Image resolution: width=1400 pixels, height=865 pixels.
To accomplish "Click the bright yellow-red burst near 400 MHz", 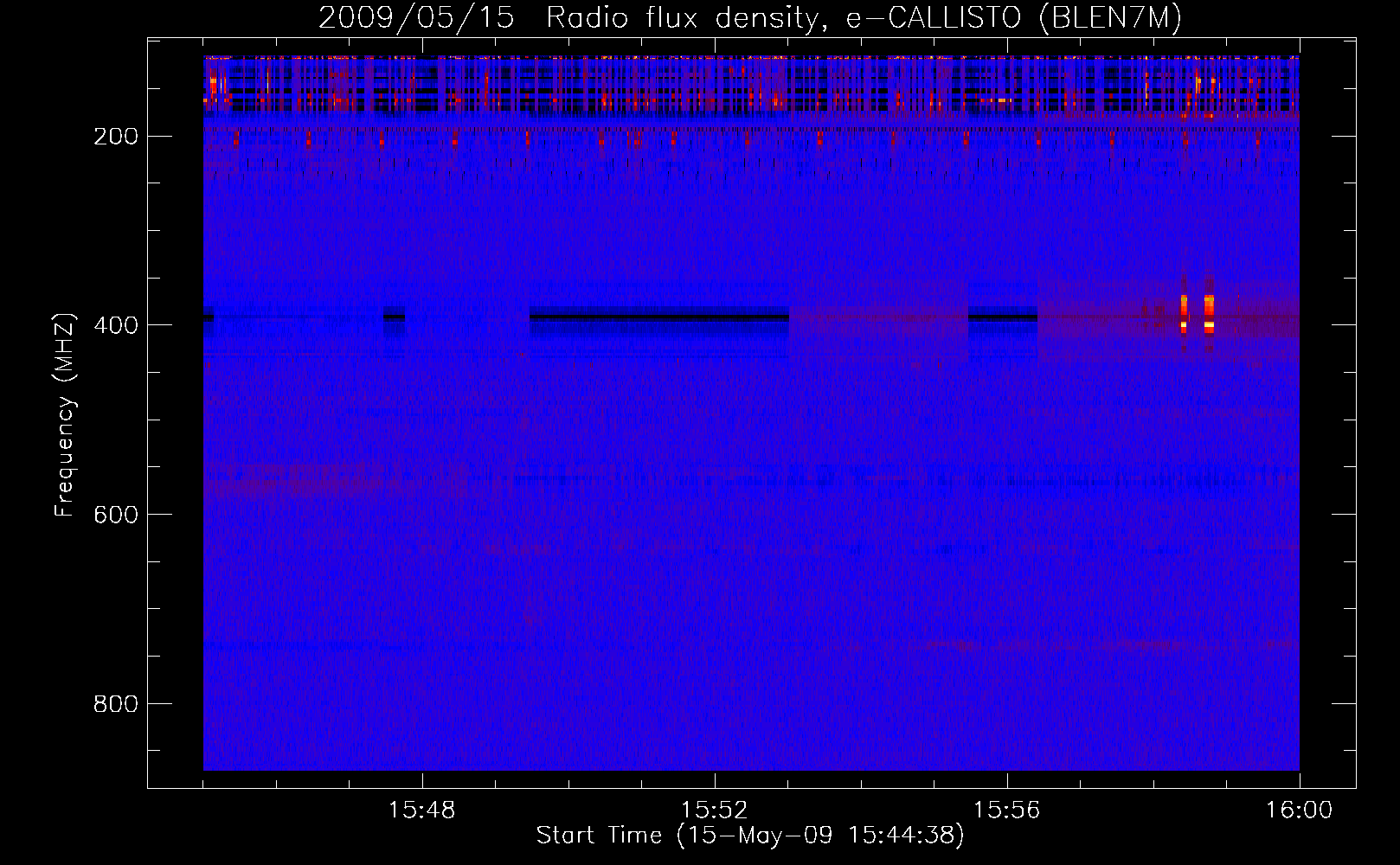I will (1209, 314).
